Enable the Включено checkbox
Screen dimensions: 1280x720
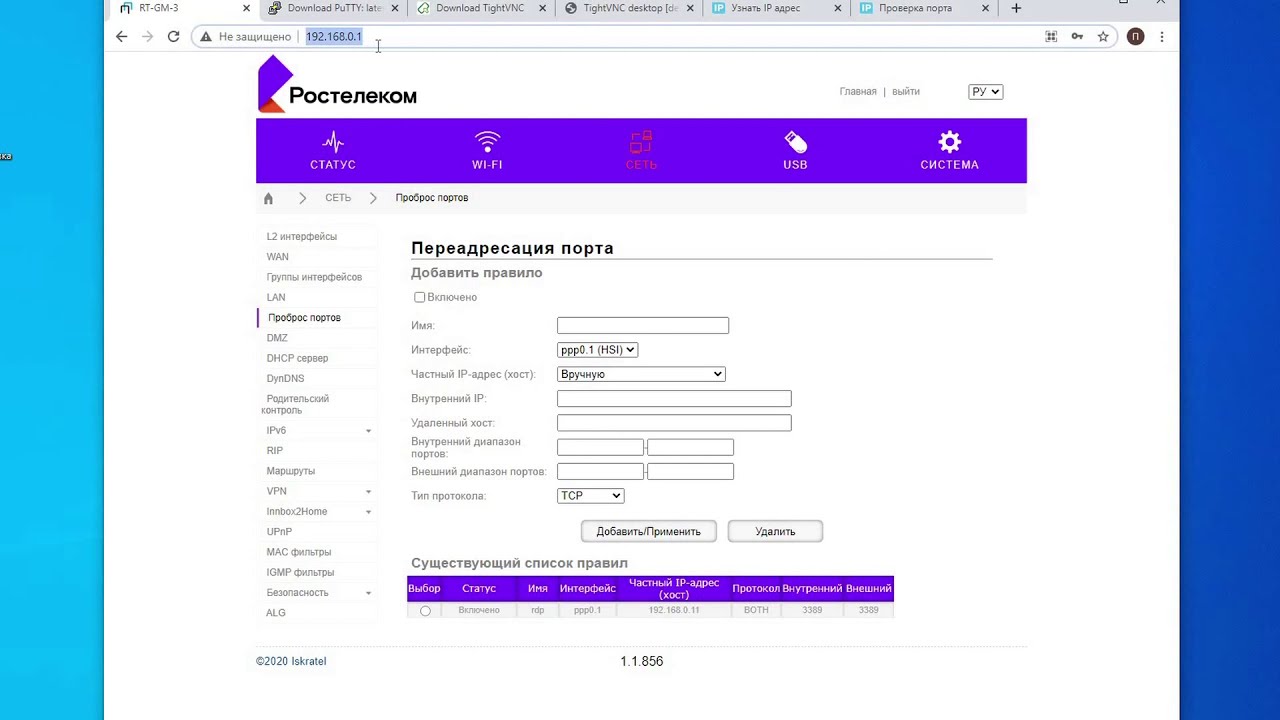(x=419, y=297)
